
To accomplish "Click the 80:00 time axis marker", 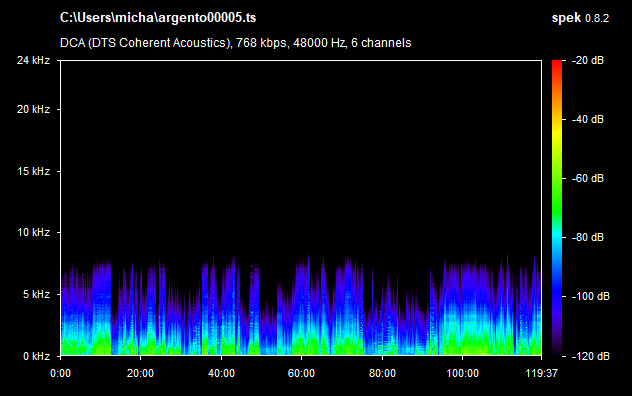I will click(382, 373).
